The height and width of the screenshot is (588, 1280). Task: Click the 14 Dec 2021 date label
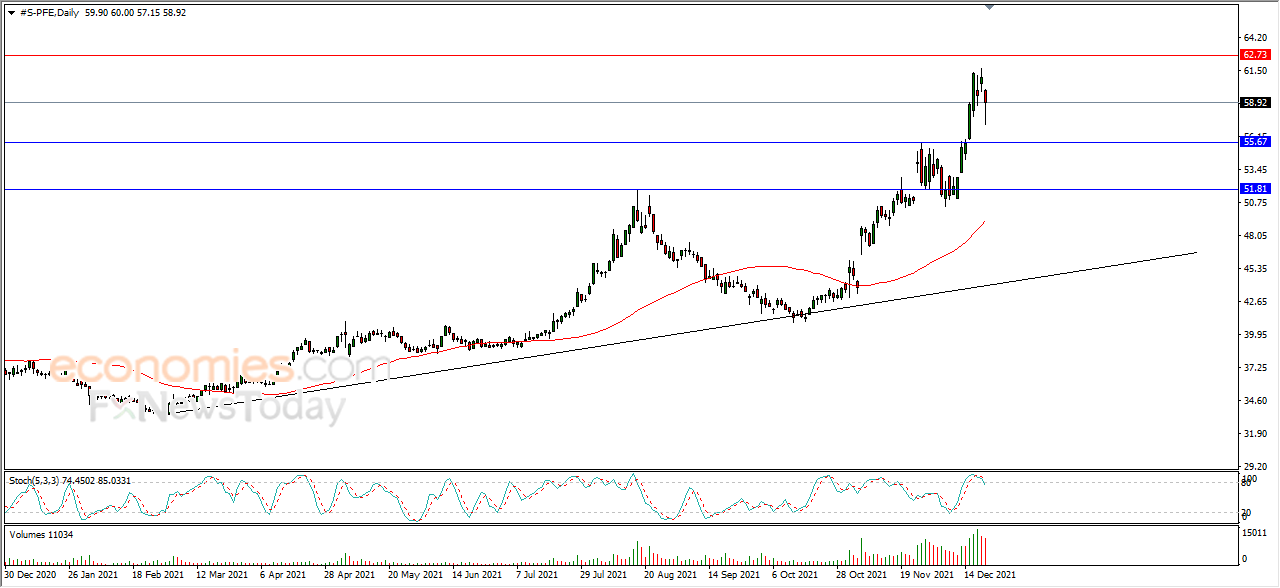tap(990, 576)
